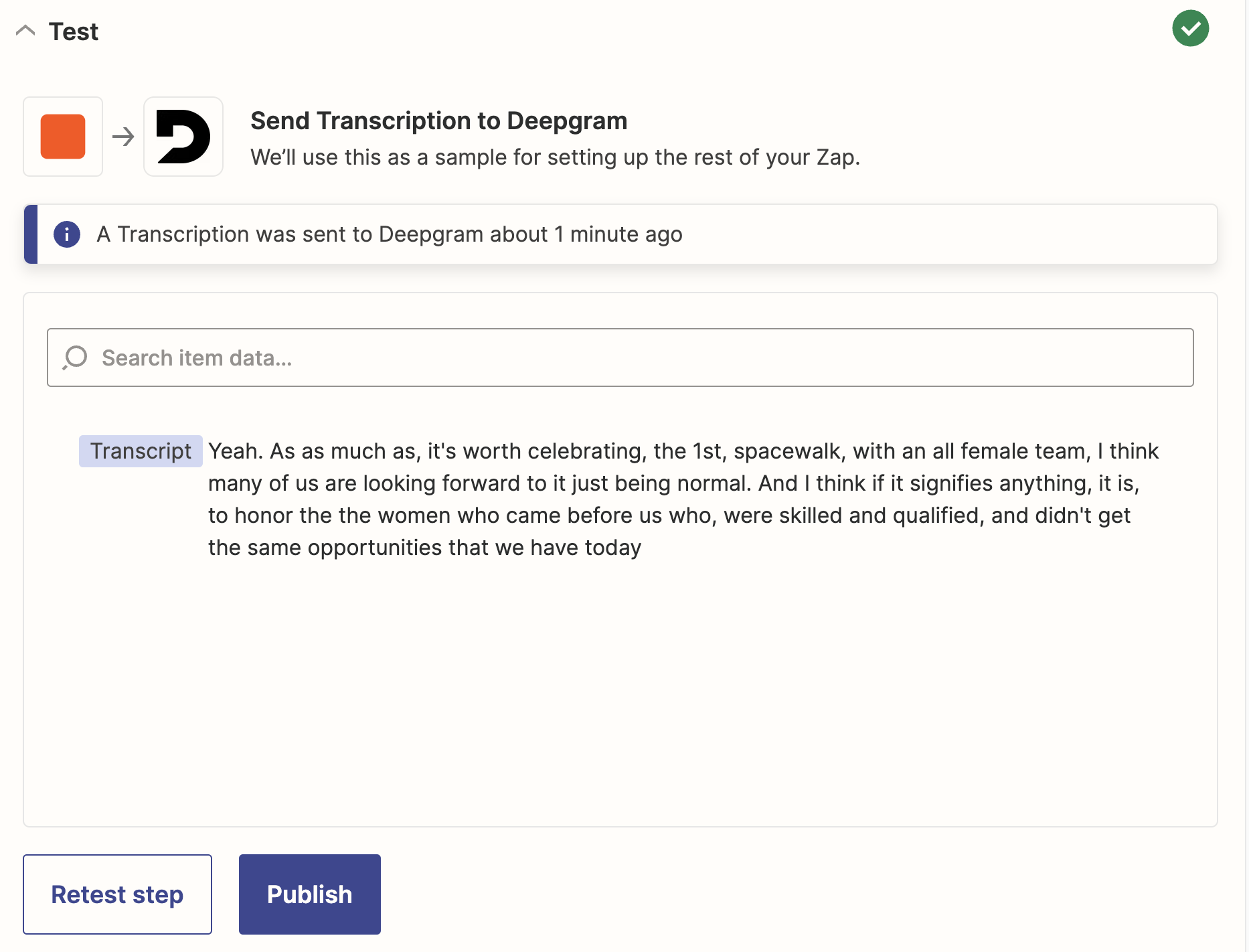
Task: Click the sample for your Zap subtitle
Action: pyautogui.click(x=555, y=157)
